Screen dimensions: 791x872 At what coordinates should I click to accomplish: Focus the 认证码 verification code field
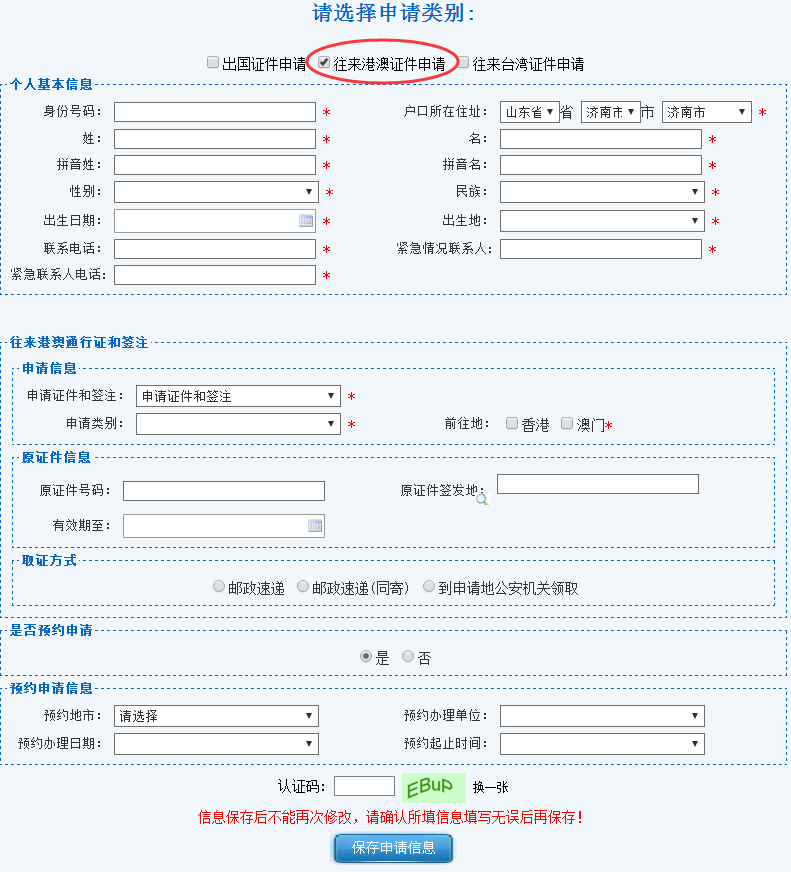pos(364,786)
